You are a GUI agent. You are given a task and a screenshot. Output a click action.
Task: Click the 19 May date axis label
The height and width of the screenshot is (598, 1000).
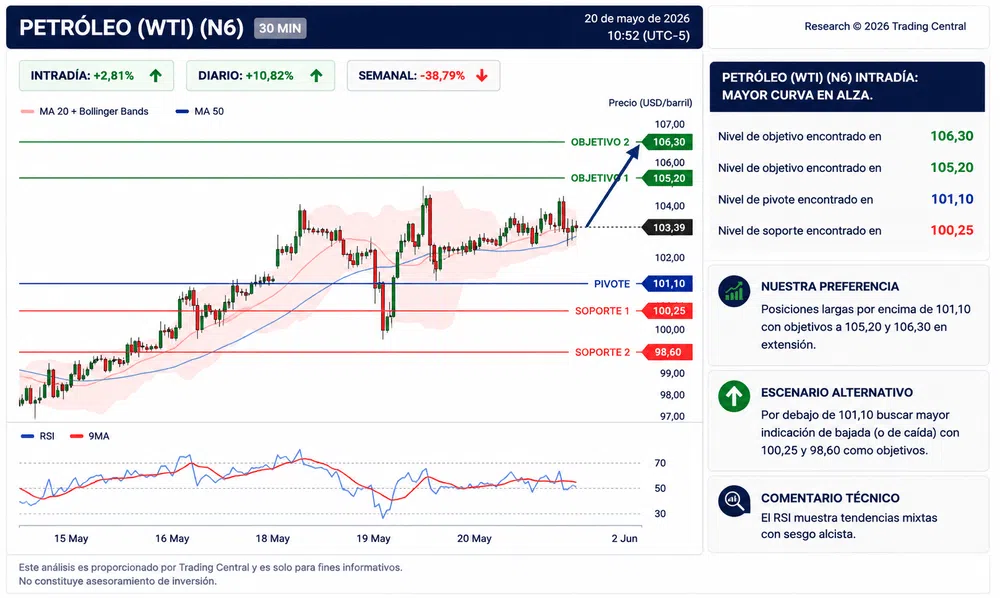pos(373,538)
